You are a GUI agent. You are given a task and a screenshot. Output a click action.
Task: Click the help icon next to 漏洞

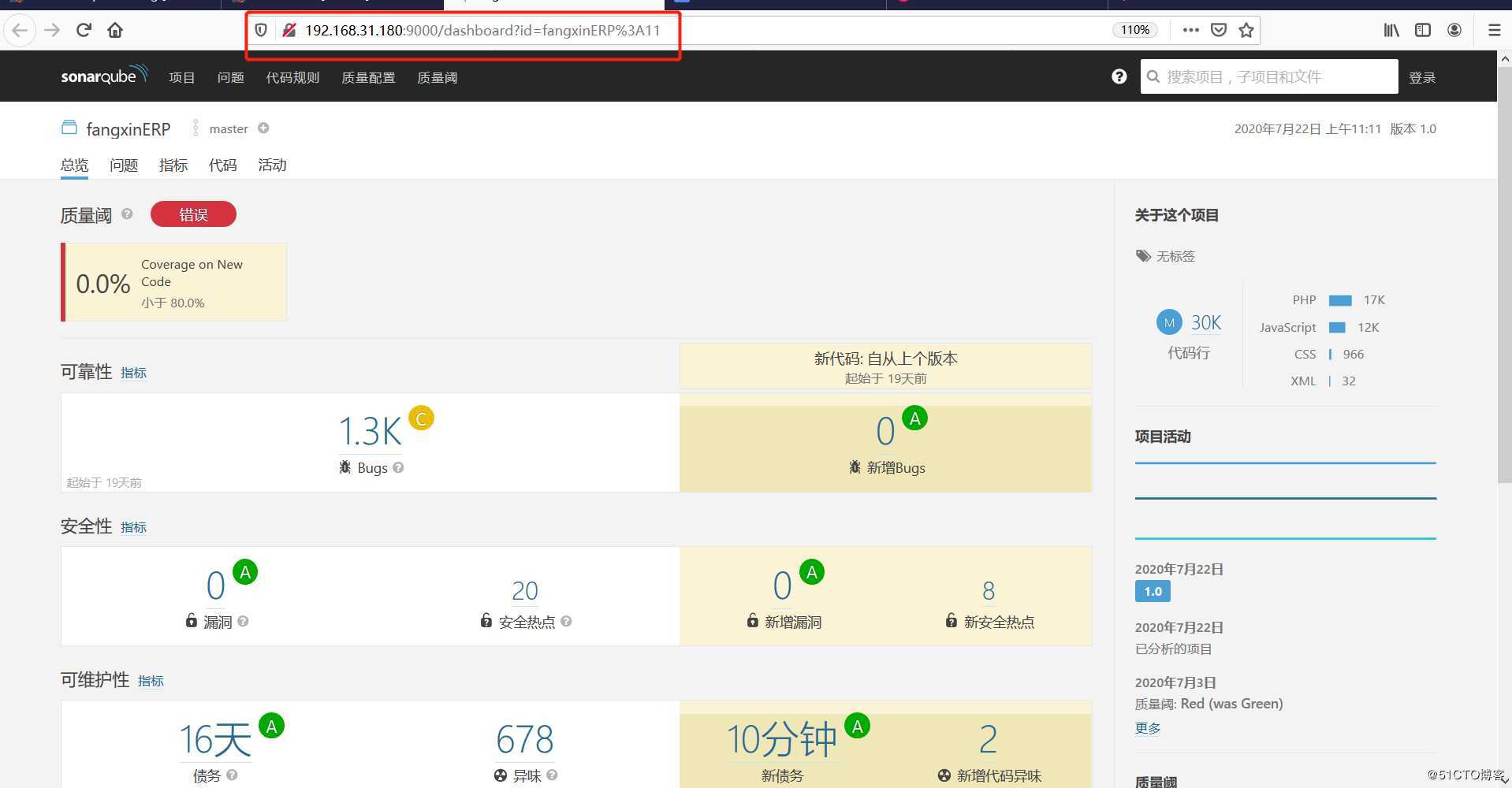click(243, 621)
